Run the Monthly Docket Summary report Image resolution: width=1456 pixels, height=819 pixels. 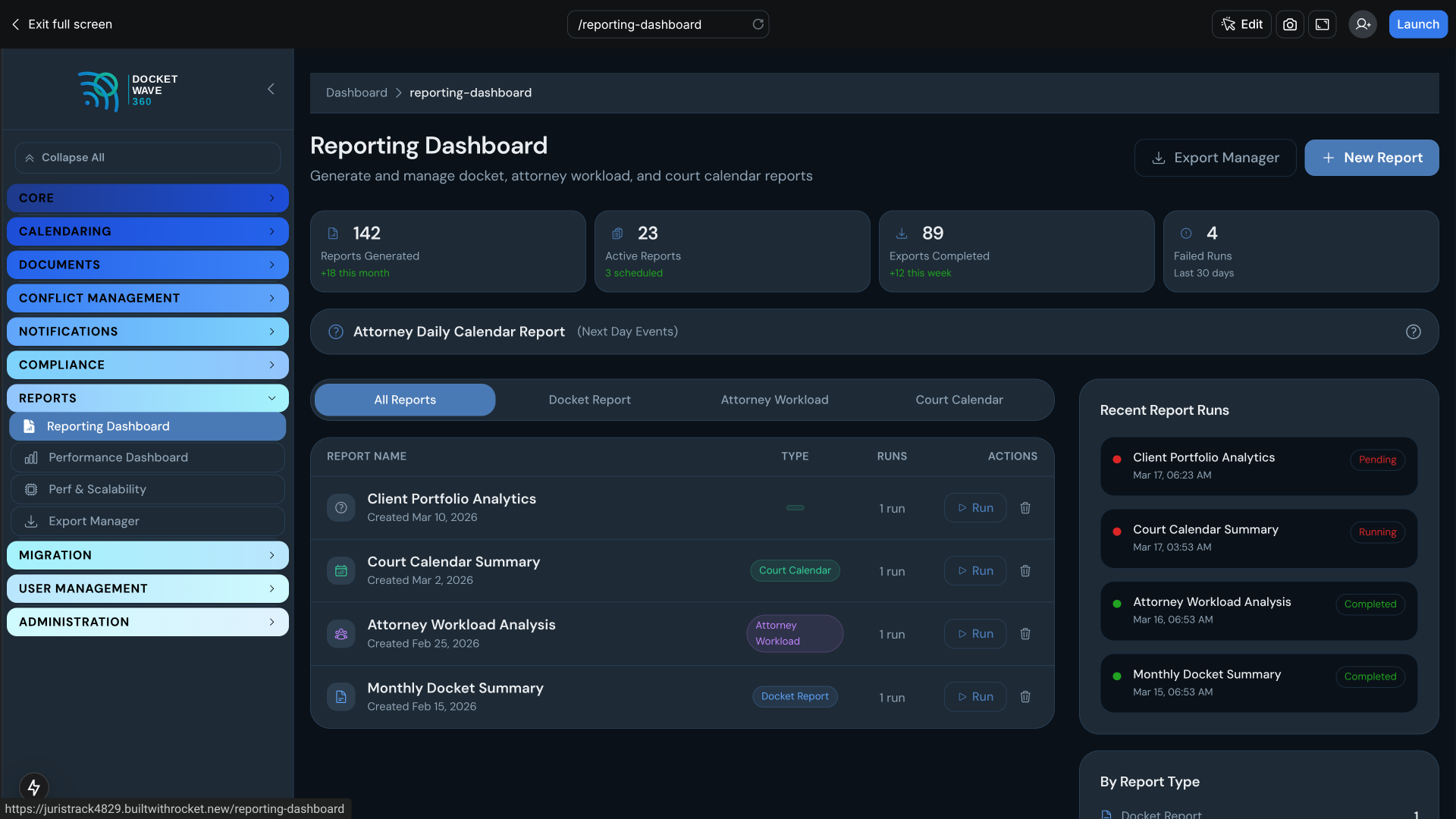coord(975,697)
